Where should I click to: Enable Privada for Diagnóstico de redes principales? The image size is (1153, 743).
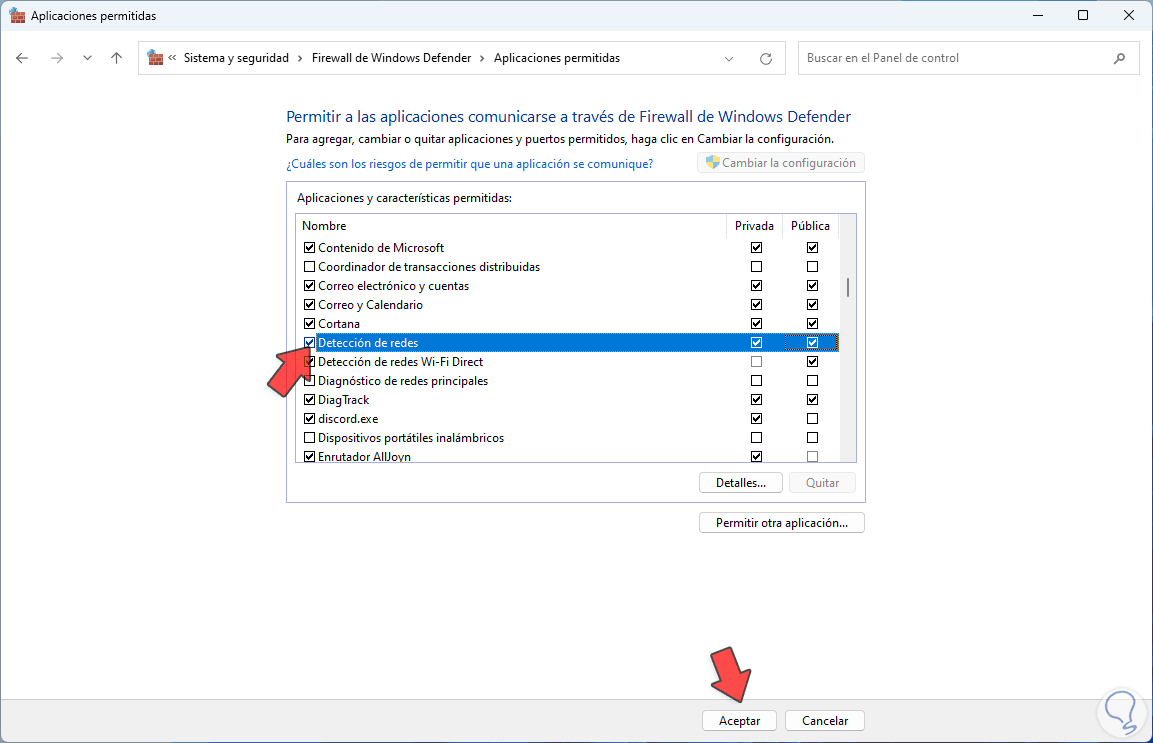tap(757, 381)
